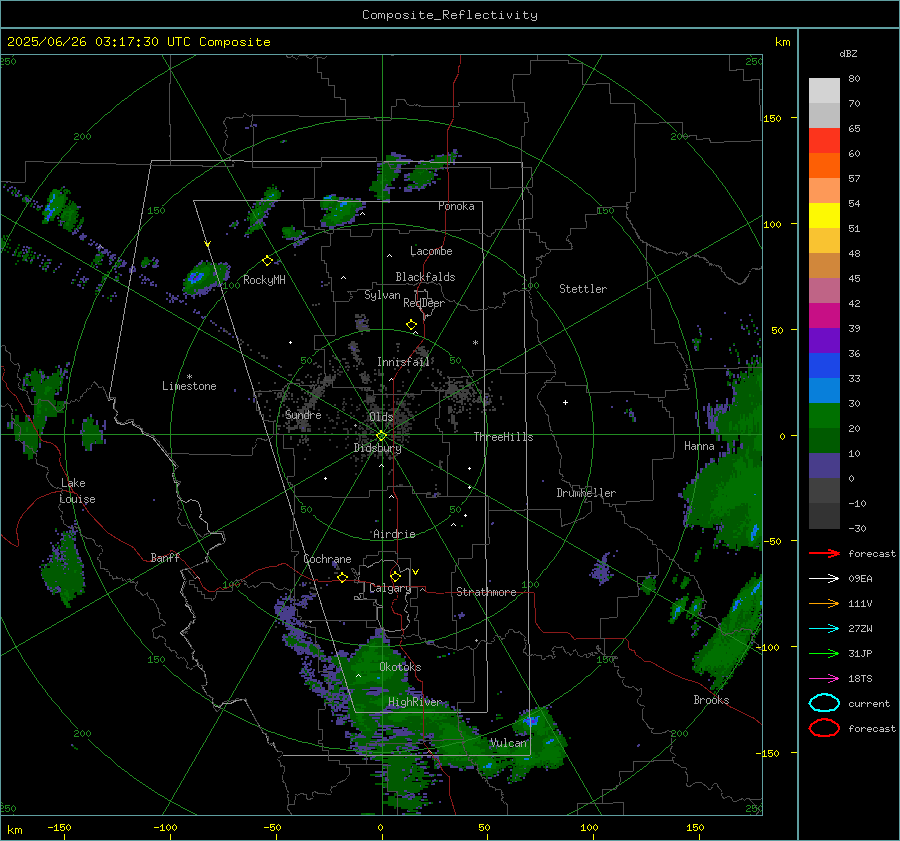
Task: Click the red forecast ellipse legend icon
Action: tap(824, 728)
